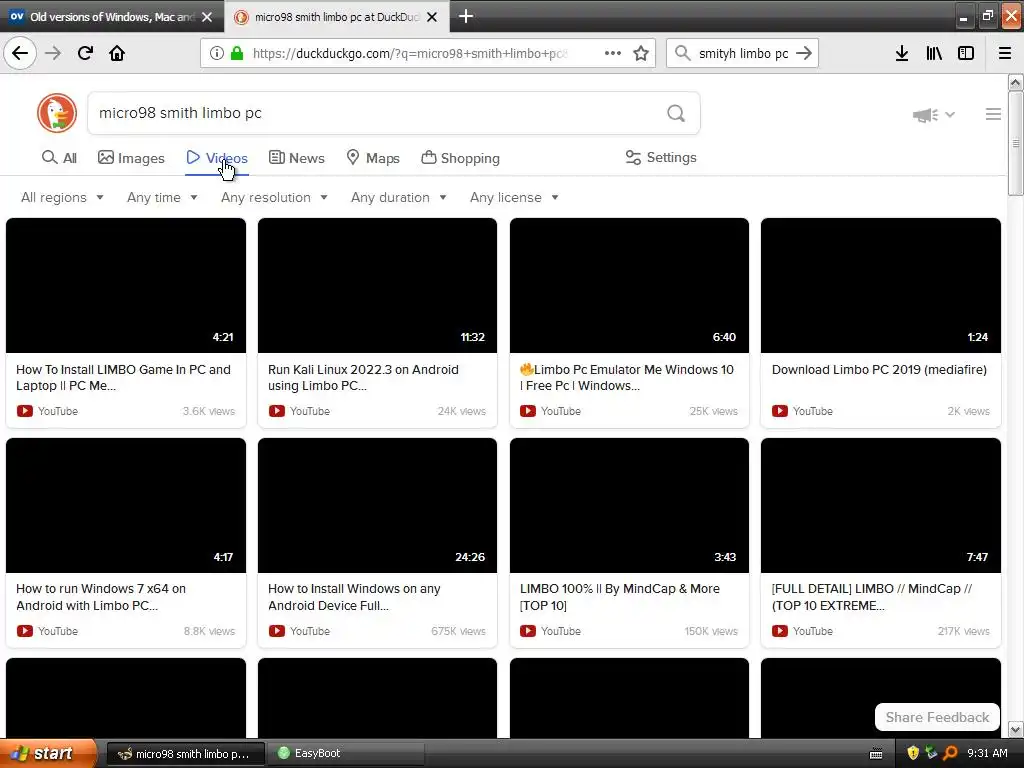Expand the All regions filter
Image resolution: width=1024 pixels, height=768 pixels.
(x=62, y=197)
